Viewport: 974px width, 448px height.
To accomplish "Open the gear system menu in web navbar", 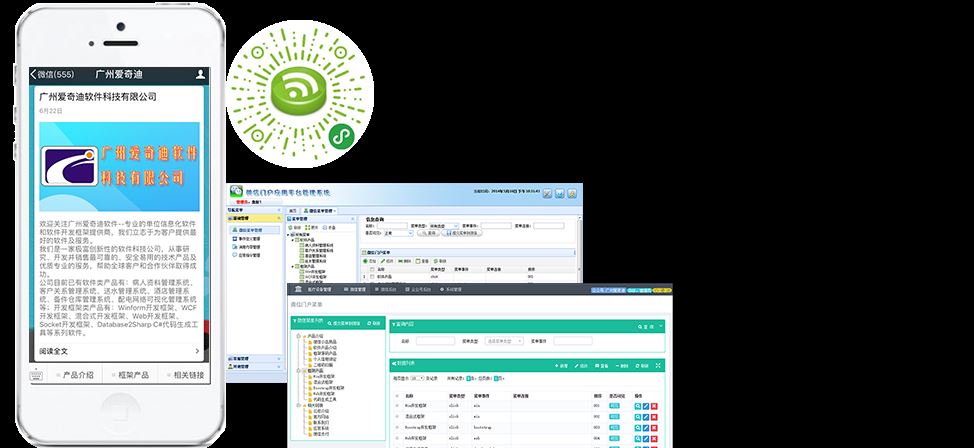I will click(450, 289).
